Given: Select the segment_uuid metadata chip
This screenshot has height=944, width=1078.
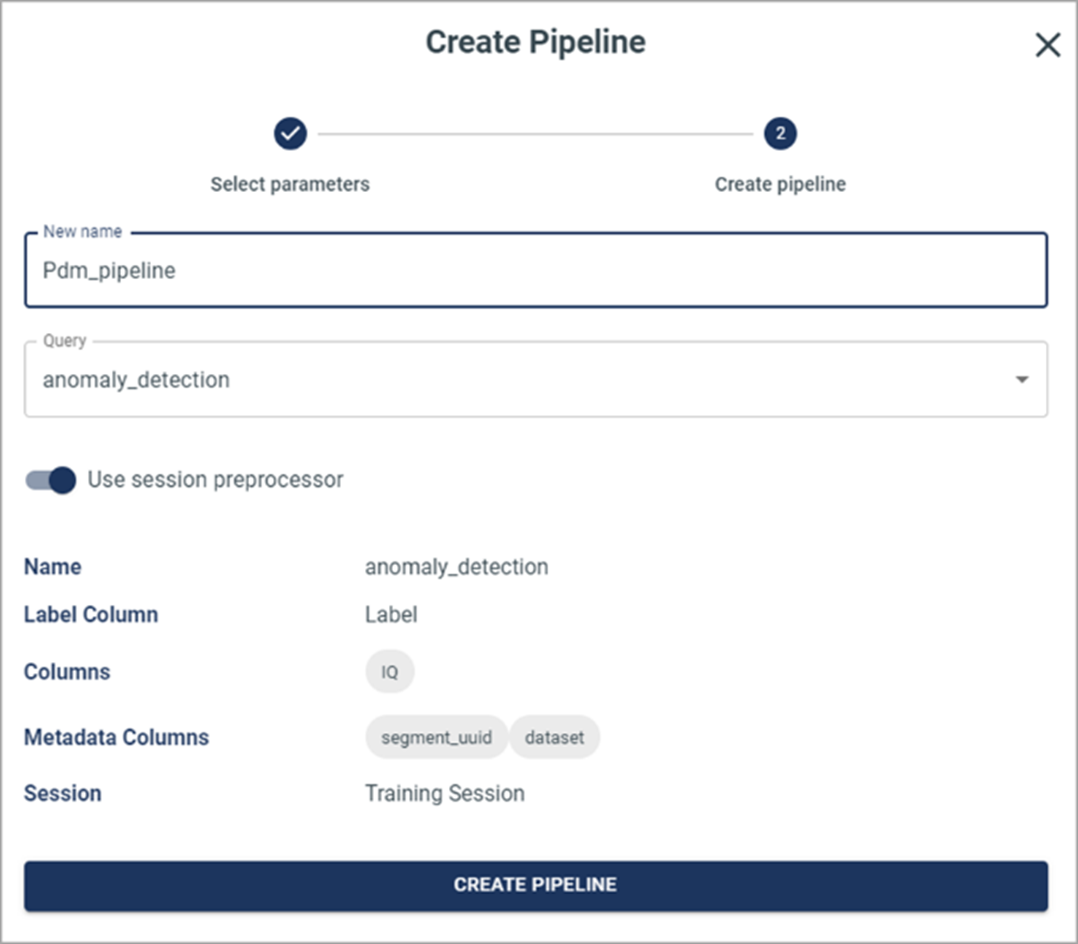Looking at the screenshot, I should [436, 738].
